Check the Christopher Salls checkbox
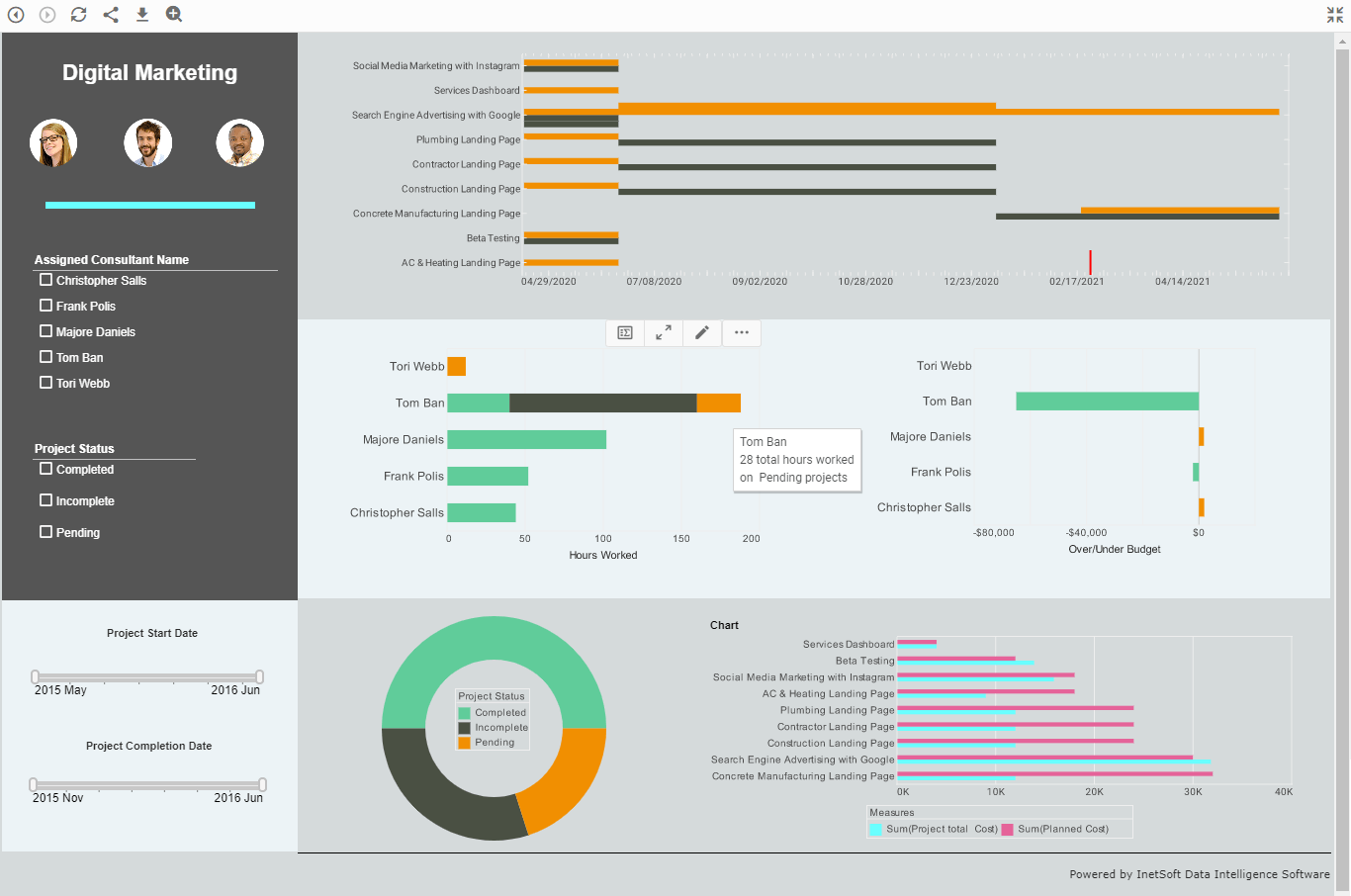The width and height of the screenshot is (1351, 896). pyautogui.click(x=45, y=280)
